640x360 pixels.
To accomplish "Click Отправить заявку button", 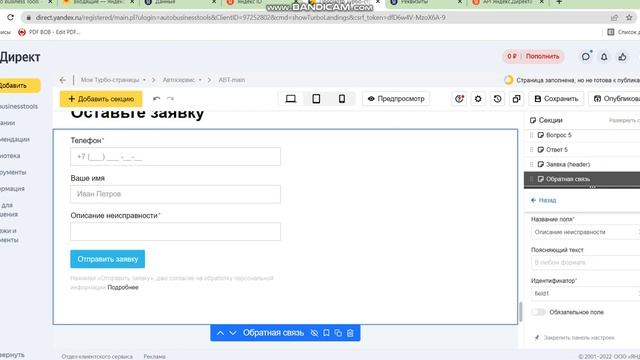I will click(107, 259).
